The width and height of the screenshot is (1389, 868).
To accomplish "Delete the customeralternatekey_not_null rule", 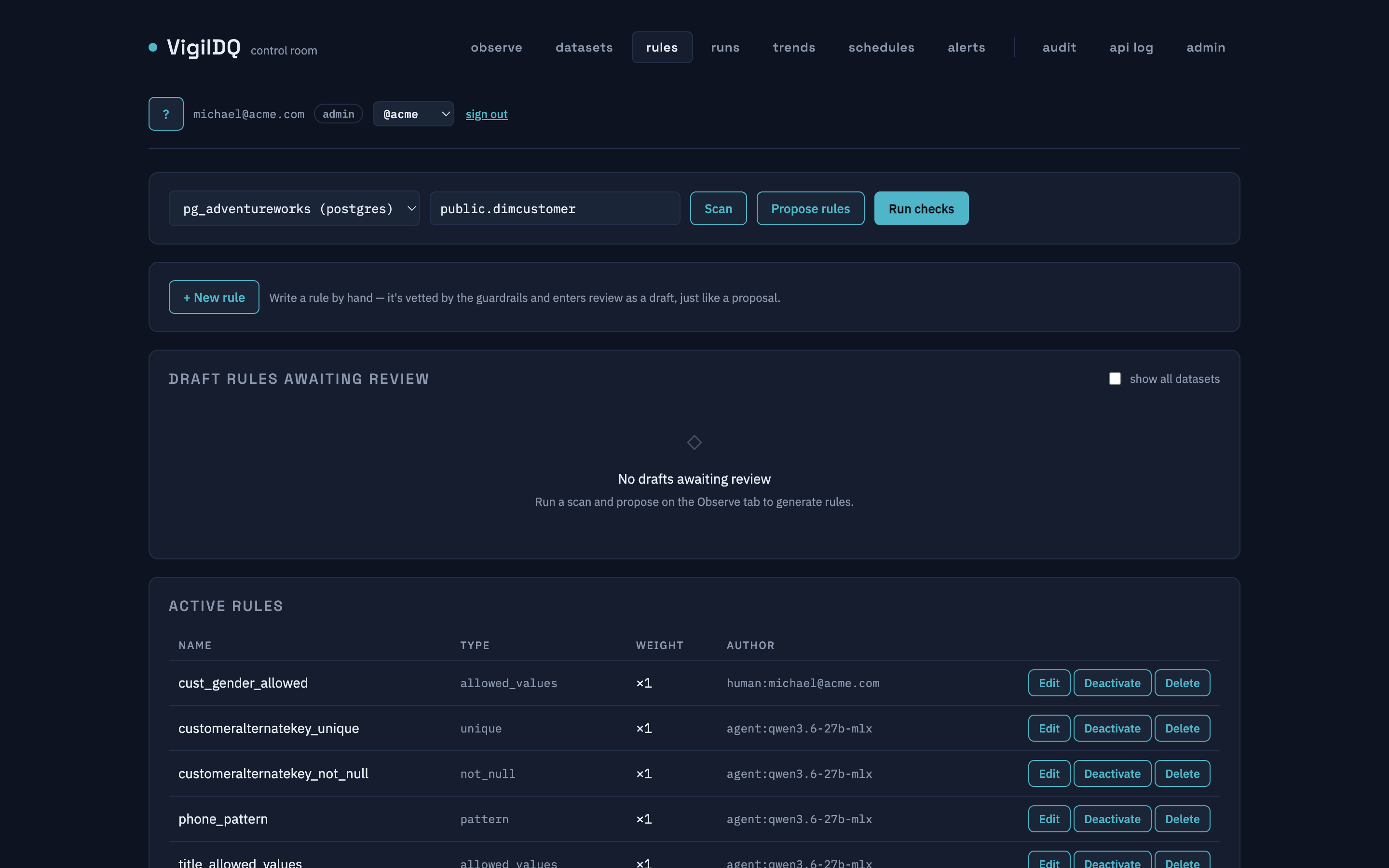I will (x=1182, y=774).
